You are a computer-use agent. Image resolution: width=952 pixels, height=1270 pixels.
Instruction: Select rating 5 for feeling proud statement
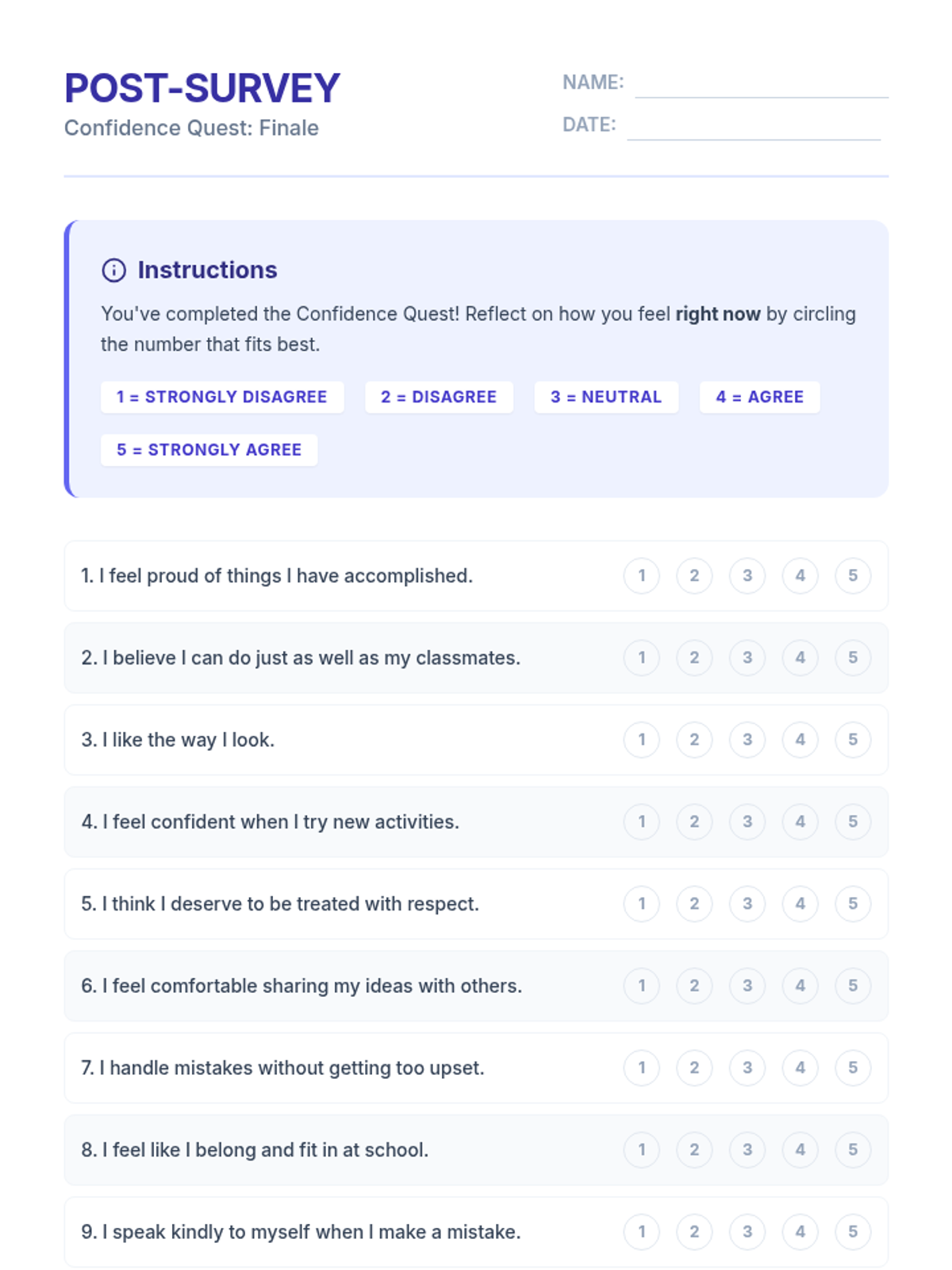pos(853,575)
